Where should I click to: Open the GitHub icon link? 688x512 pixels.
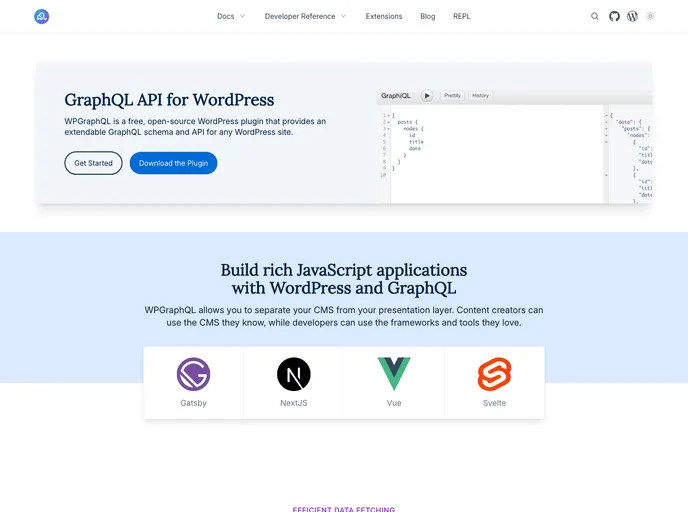pyautogui.click(x=614, y=16)
